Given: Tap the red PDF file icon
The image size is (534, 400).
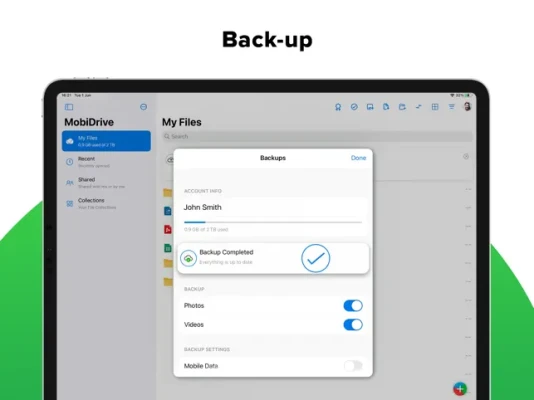Looking at the screenshot, I should pos(168,229).
